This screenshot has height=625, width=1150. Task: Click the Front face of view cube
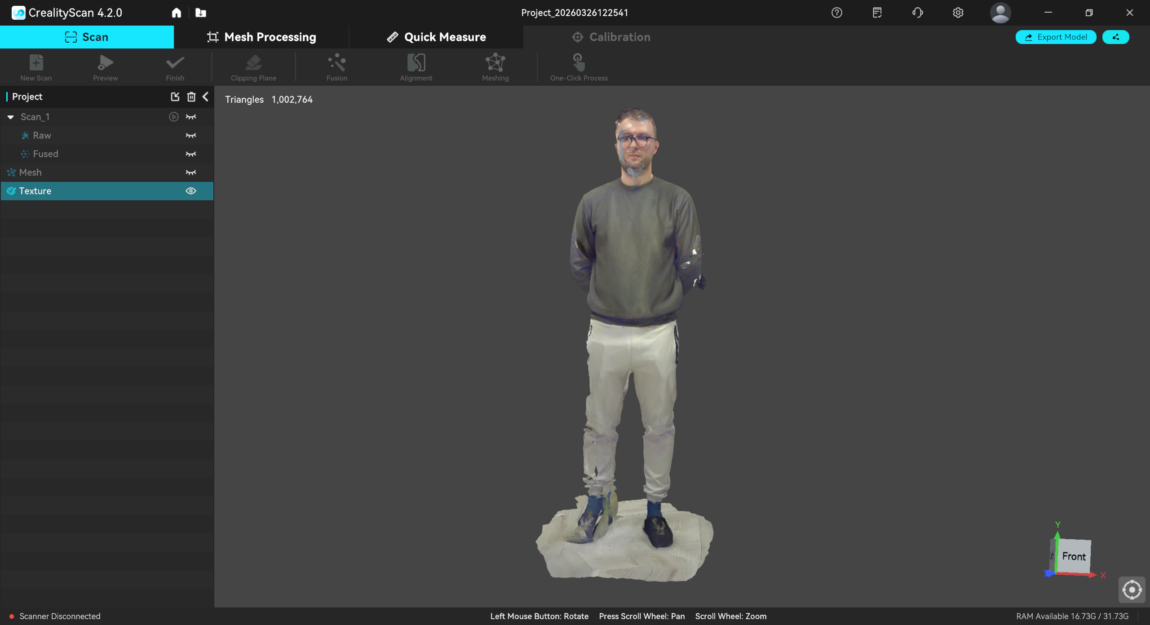1073,556
